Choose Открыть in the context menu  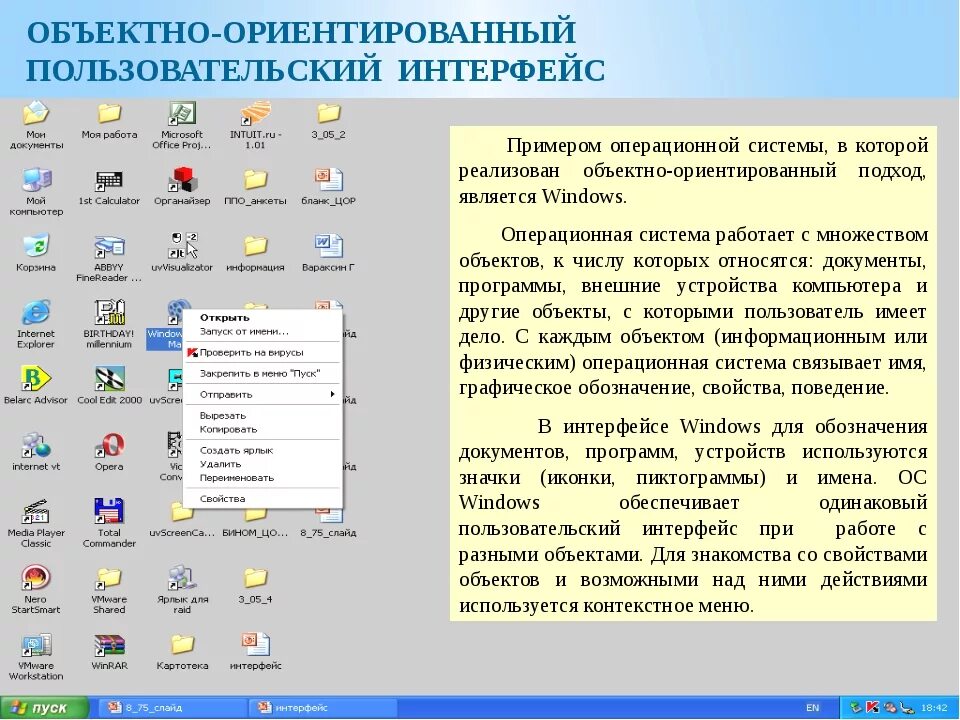262,318
